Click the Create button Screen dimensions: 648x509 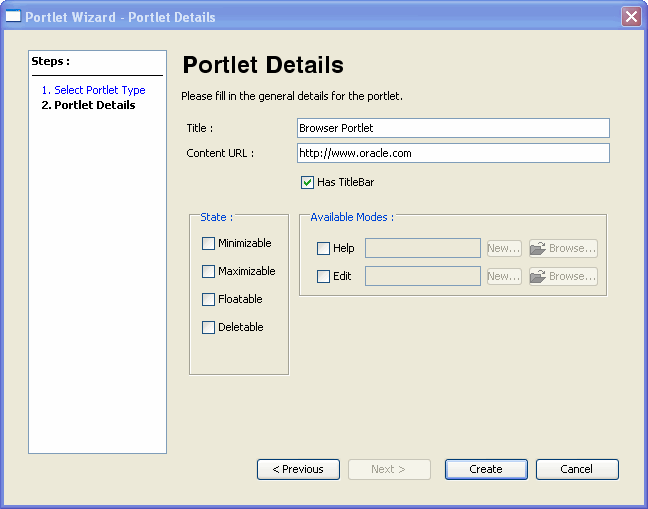click(486, 469)
